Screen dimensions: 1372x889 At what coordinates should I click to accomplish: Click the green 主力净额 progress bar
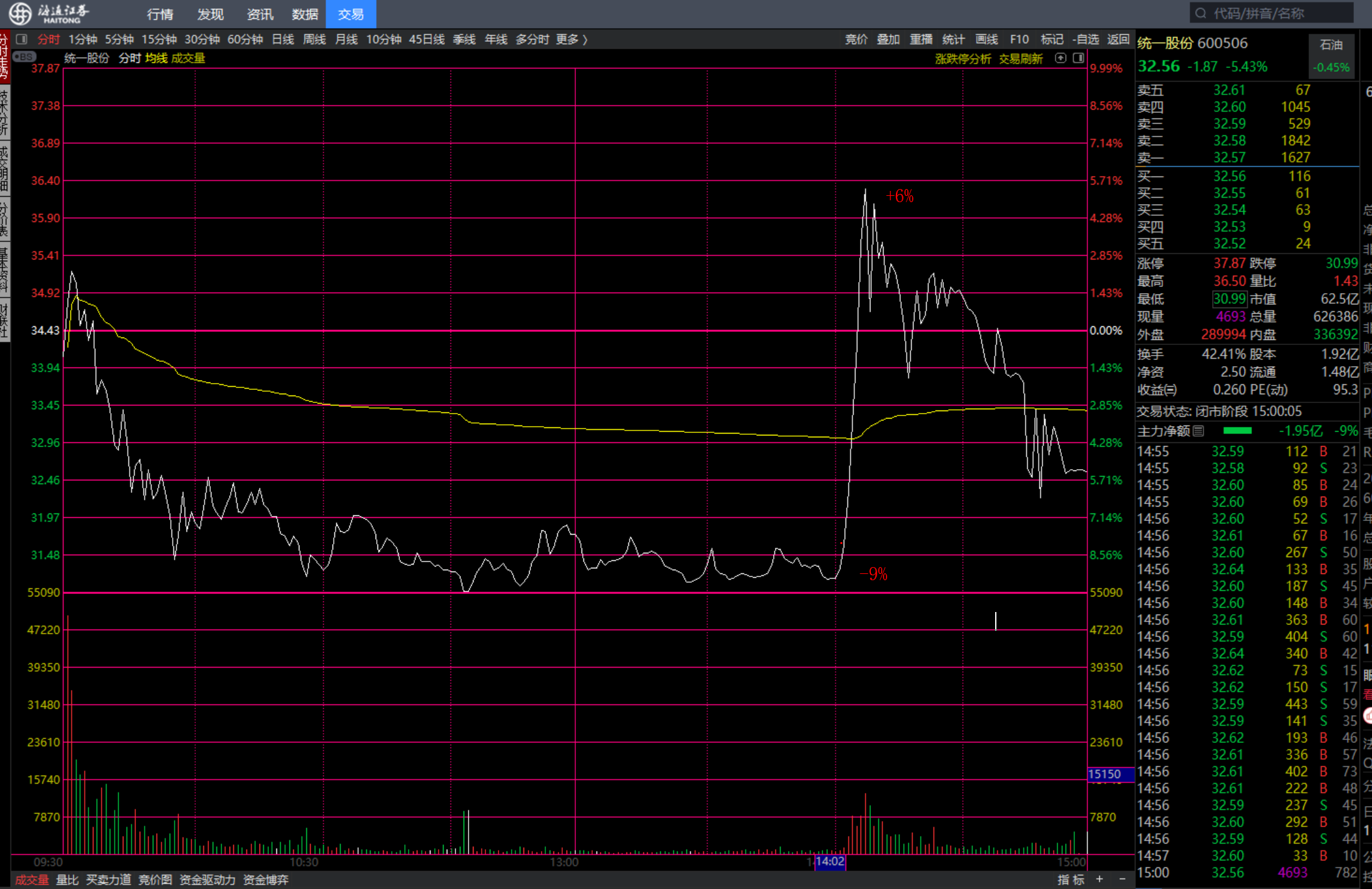coord(1237,431)
